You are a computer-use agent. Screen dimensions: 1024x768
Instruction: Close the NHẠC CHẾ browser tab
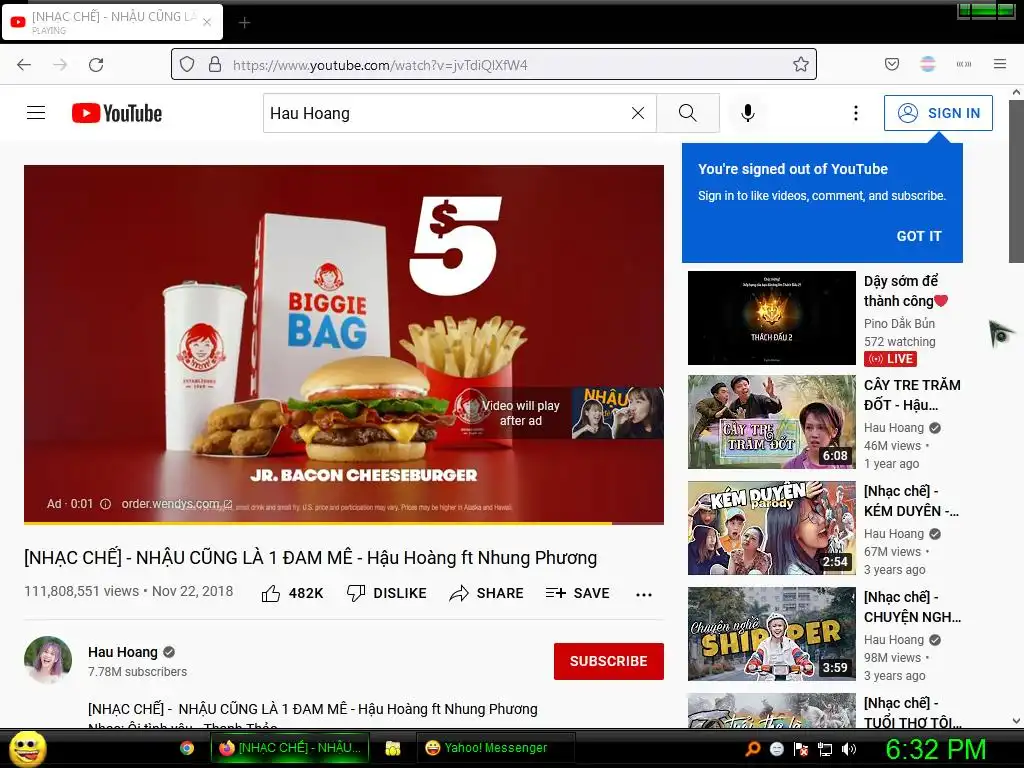coord(207,22)
